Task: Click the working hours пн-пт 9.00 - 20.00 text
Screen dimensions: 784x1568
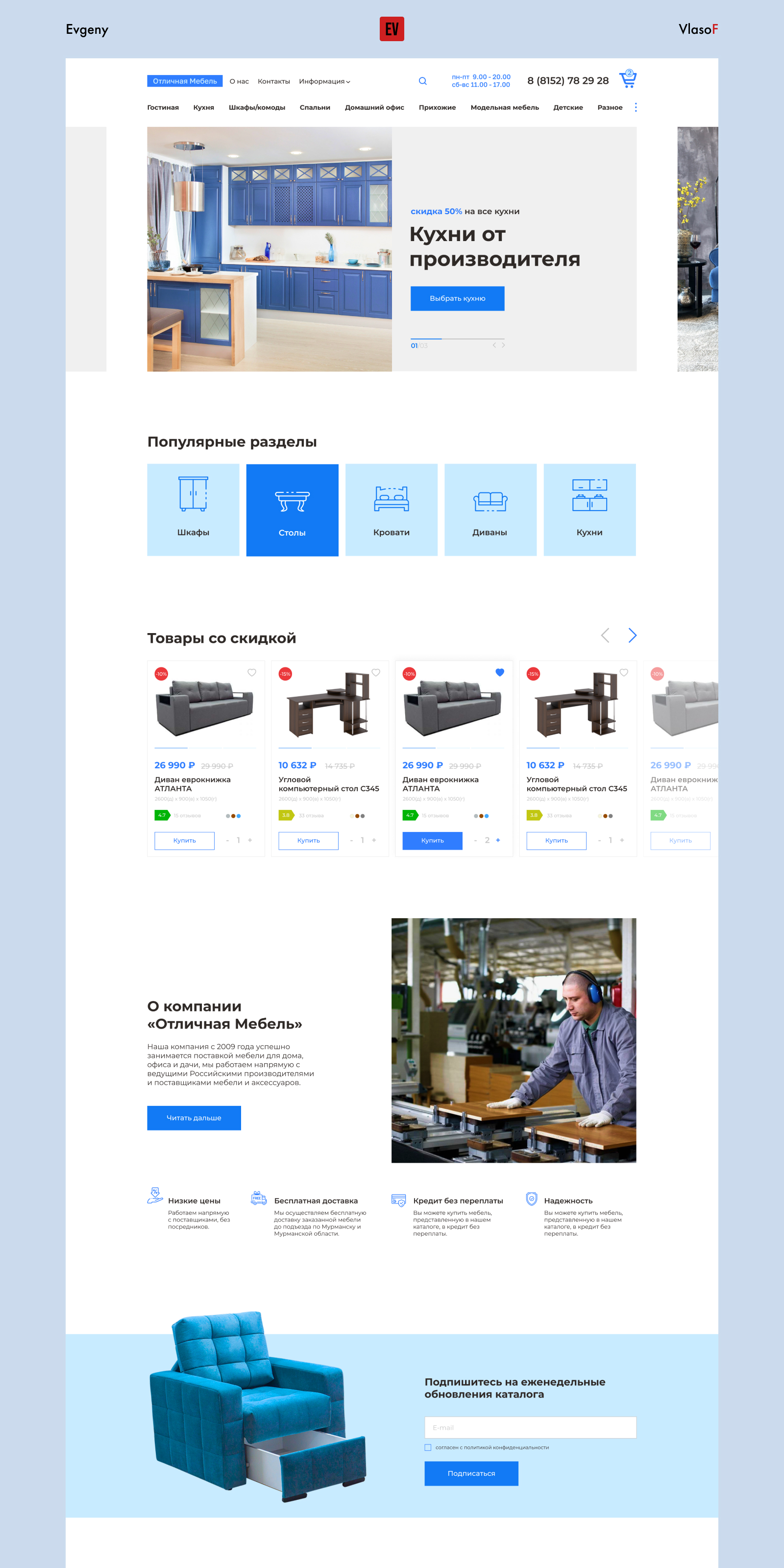Action: (481, 77)
